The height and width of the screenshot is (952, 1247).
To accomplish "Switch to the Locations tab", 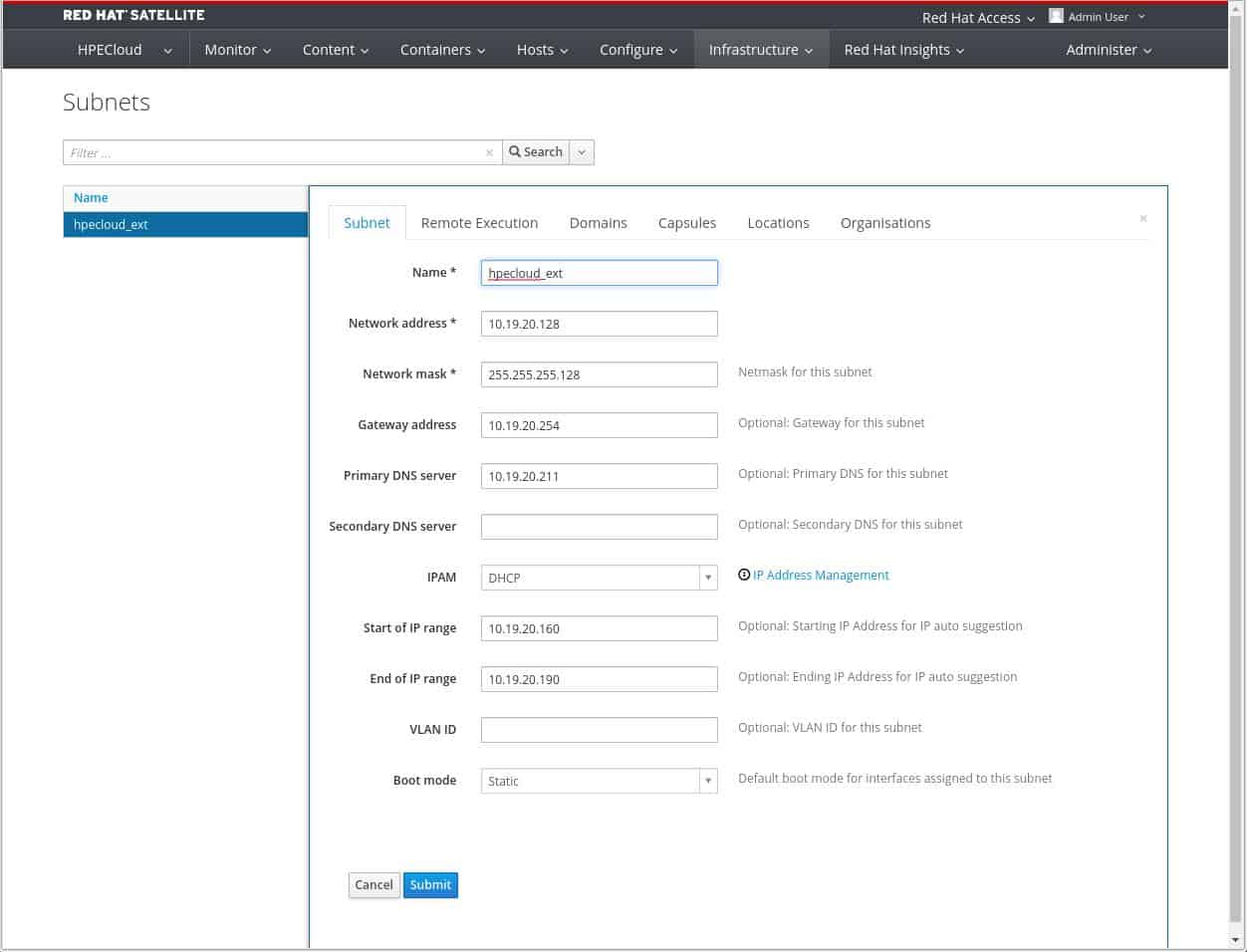I will pyautogui.click(x=778, y=222).
